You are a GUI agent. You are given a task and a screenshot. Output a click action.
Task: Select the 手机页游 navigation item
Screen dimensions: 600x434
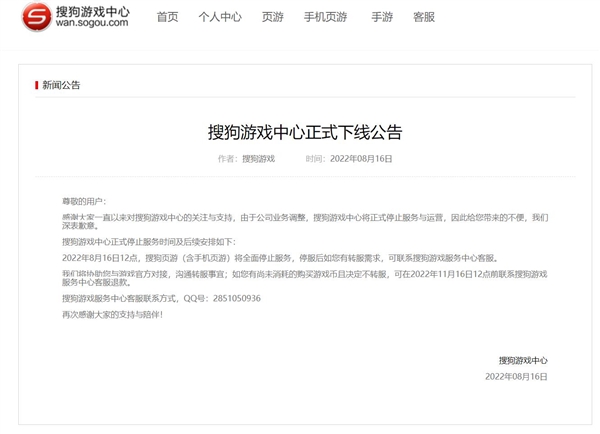(x=325, y=17)
